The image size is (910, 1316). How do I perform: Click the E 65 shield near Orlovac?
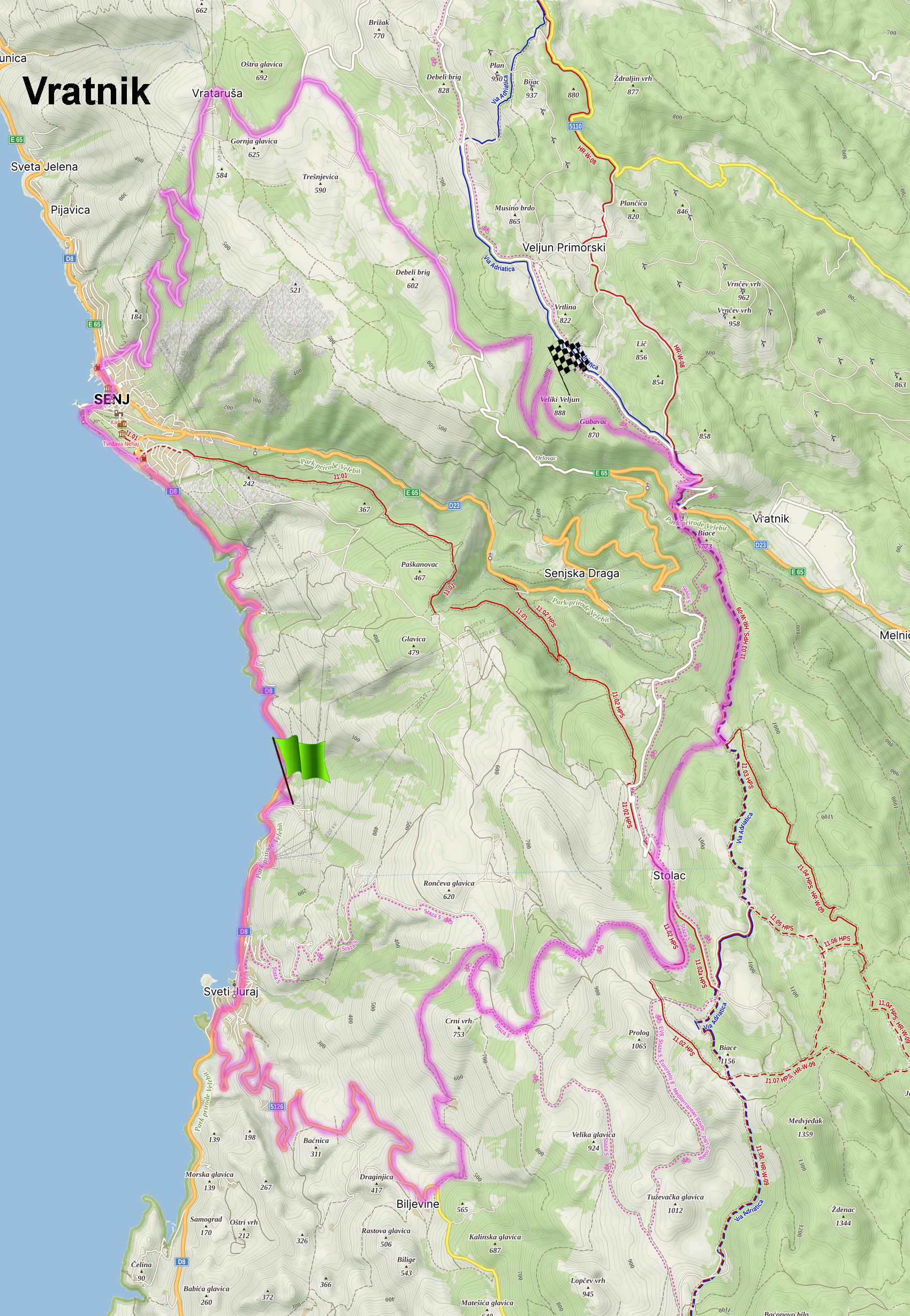coord(602,473)
